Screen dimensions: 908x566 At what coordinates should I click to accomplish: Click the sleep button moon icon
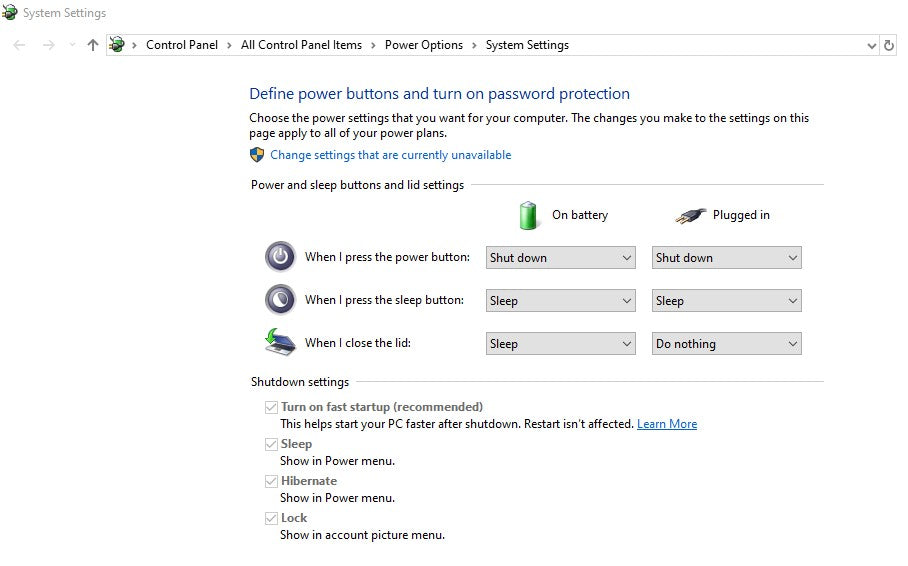(280, 300)
